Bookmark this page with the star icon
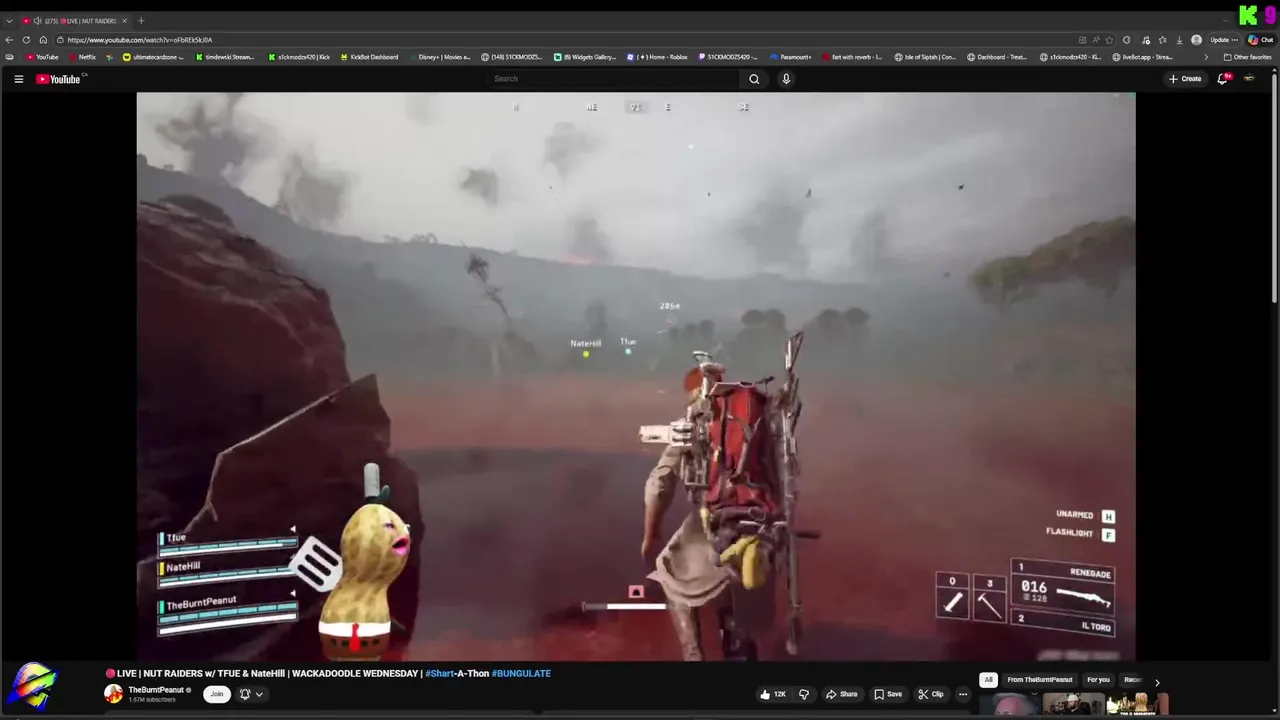Screen dimensions: 1280x720 point(1109,40)
